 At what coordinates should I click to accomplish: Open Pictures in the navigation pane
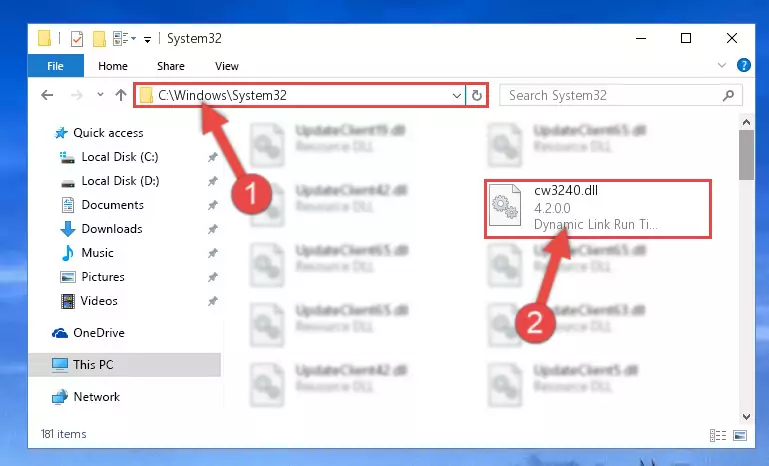[92, 277]
